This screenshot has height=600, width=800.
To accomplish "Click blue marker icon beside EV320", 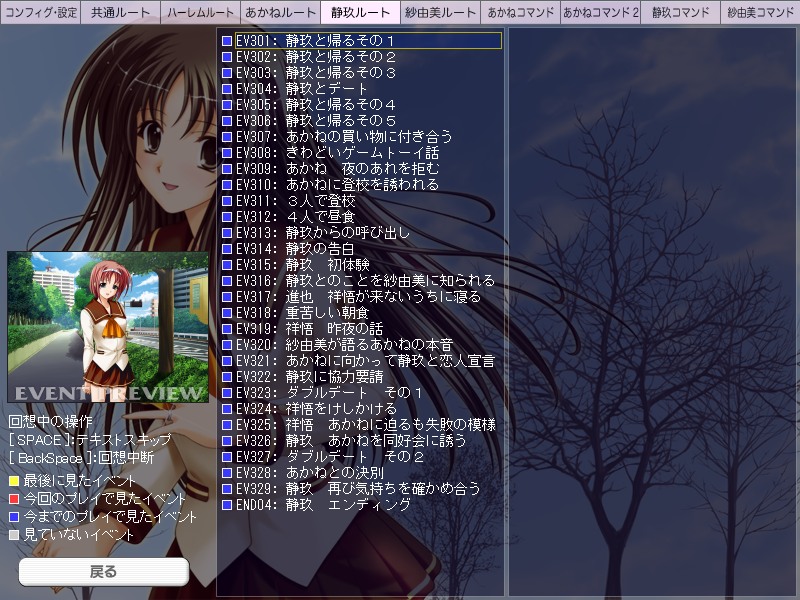I will tap(227, 345).
